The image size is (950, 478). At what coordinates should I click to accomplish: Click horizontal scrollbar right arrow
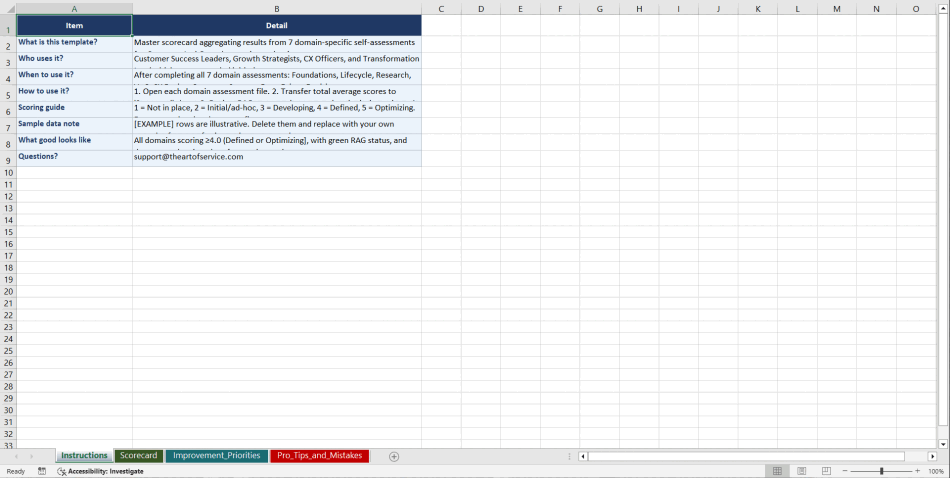pos(932,456)
